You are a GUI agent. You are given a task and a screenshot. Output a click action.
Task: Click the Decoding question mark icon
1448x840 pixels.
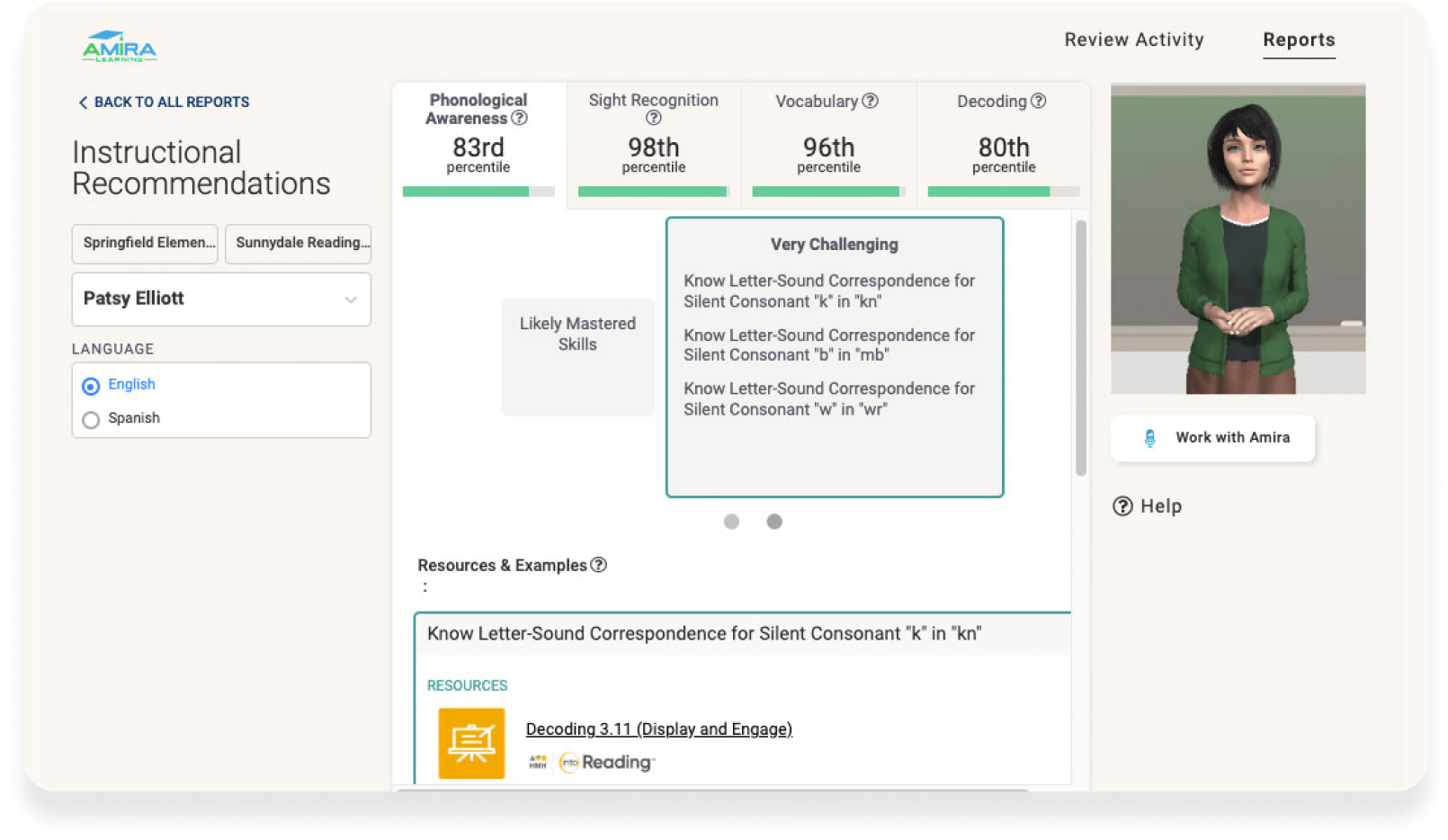tap(1040, 102)
